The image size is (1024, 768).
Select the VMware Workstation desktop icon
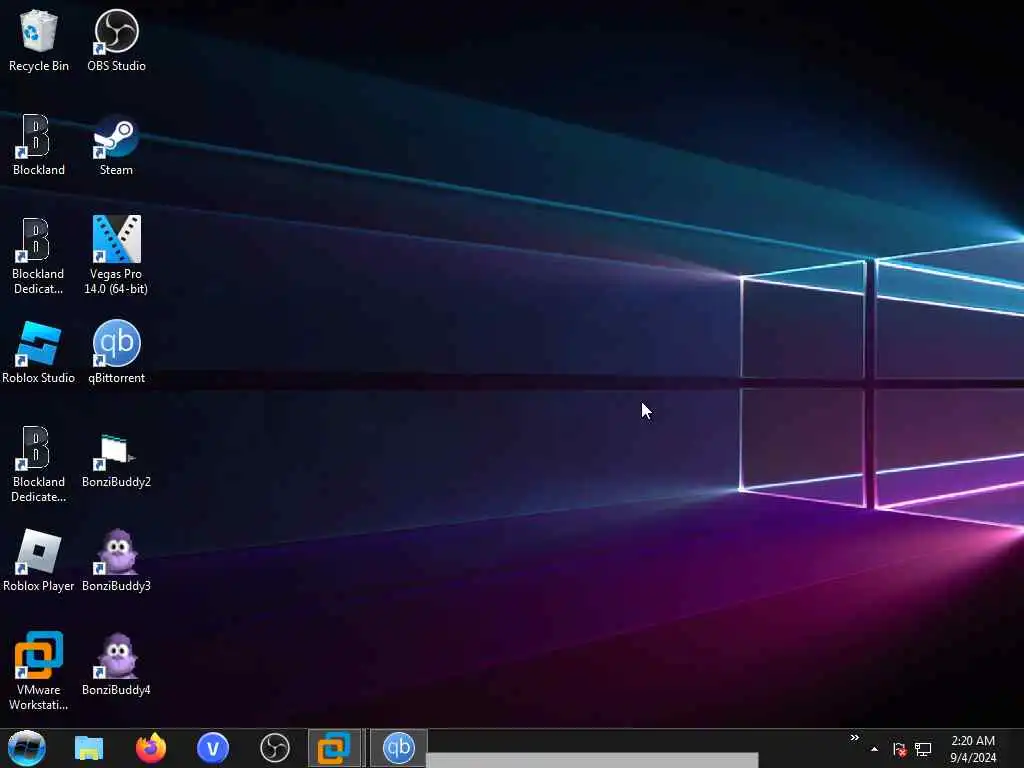click(39, 671)
